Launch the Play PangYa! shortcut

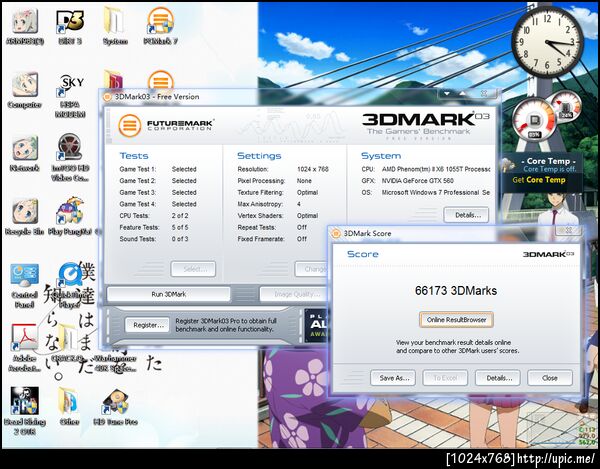pos(70,217)
